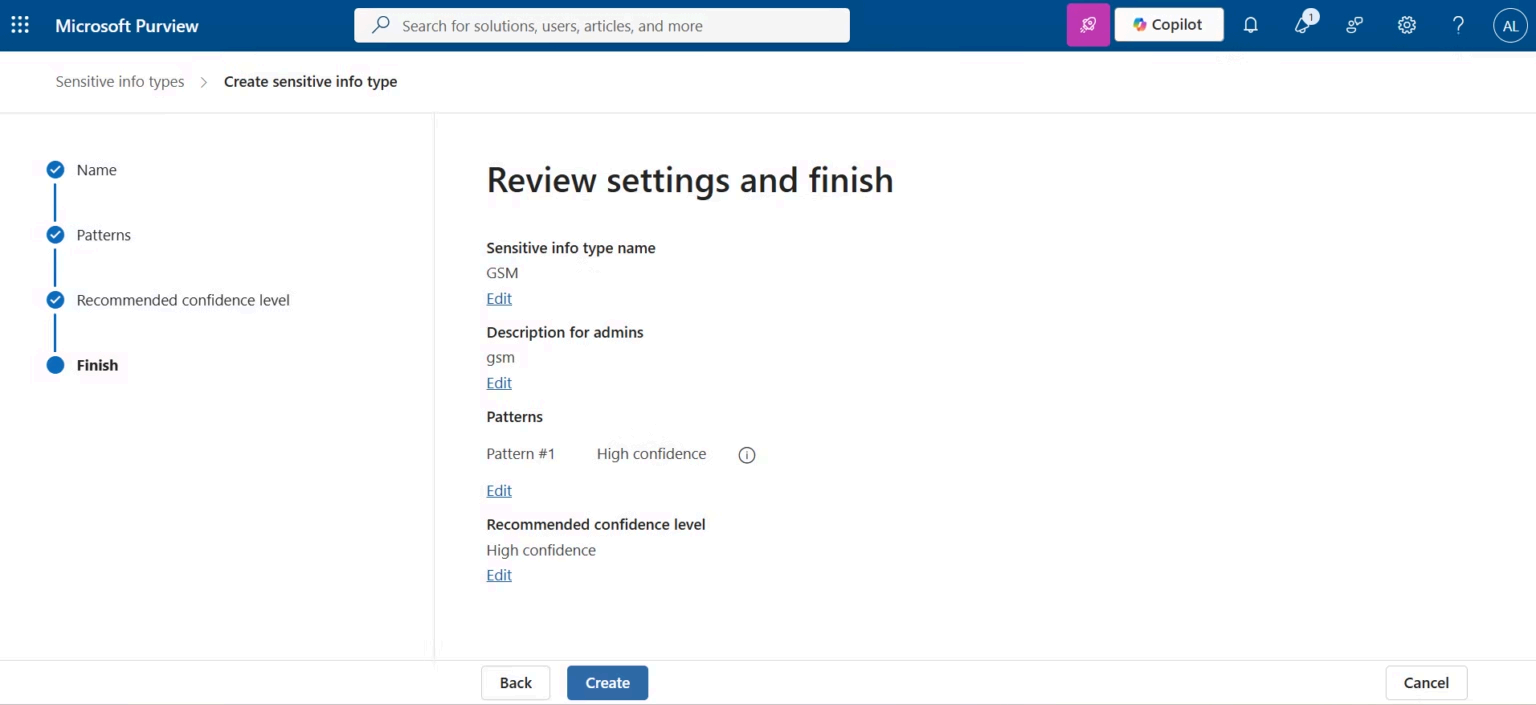
Task: Open Copilot from the header
Action: pos(1169,25)
